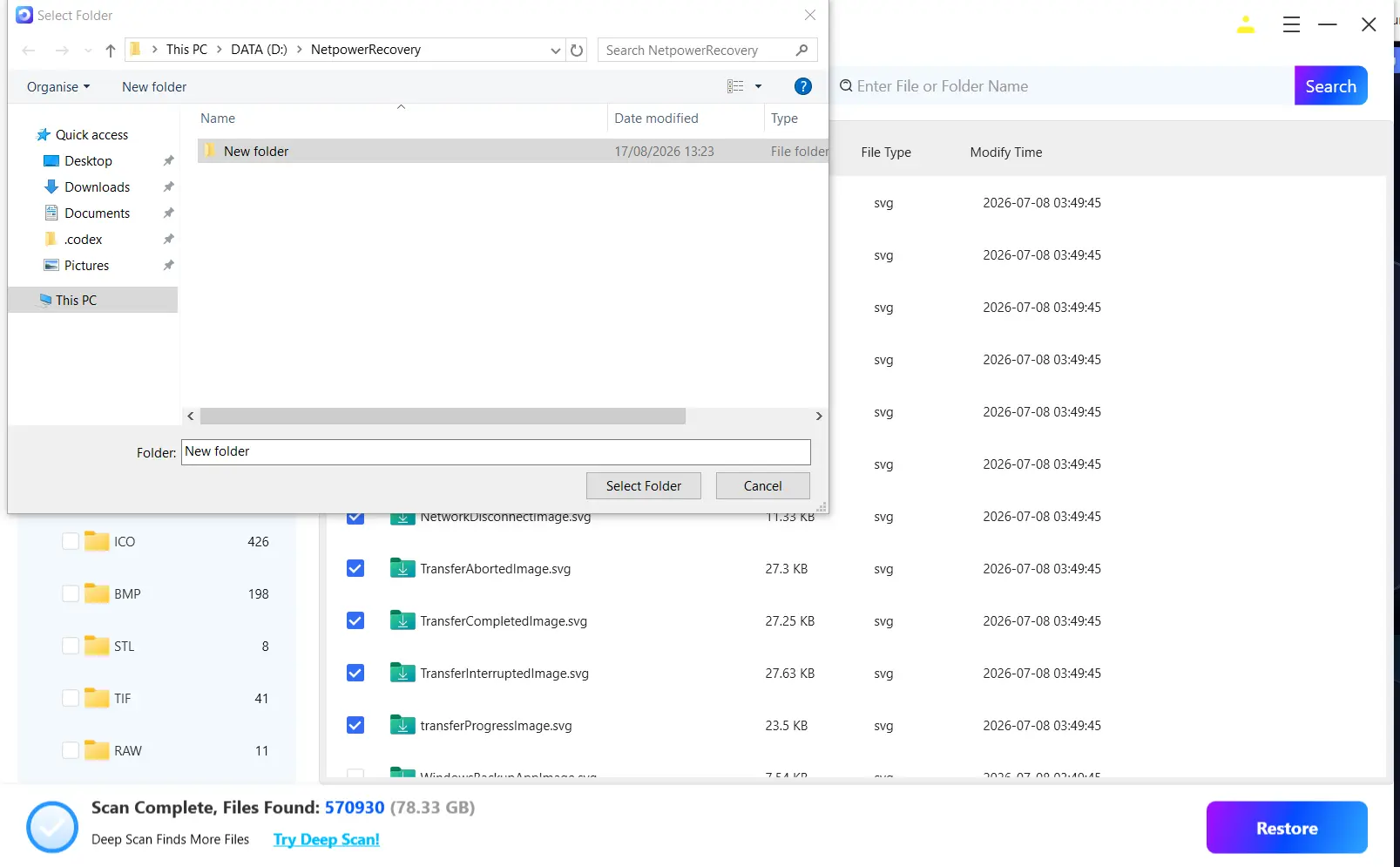Click the blue Search button
Screen dimensions: 1400x867
pyautogui.click(x=1330, y=85)
